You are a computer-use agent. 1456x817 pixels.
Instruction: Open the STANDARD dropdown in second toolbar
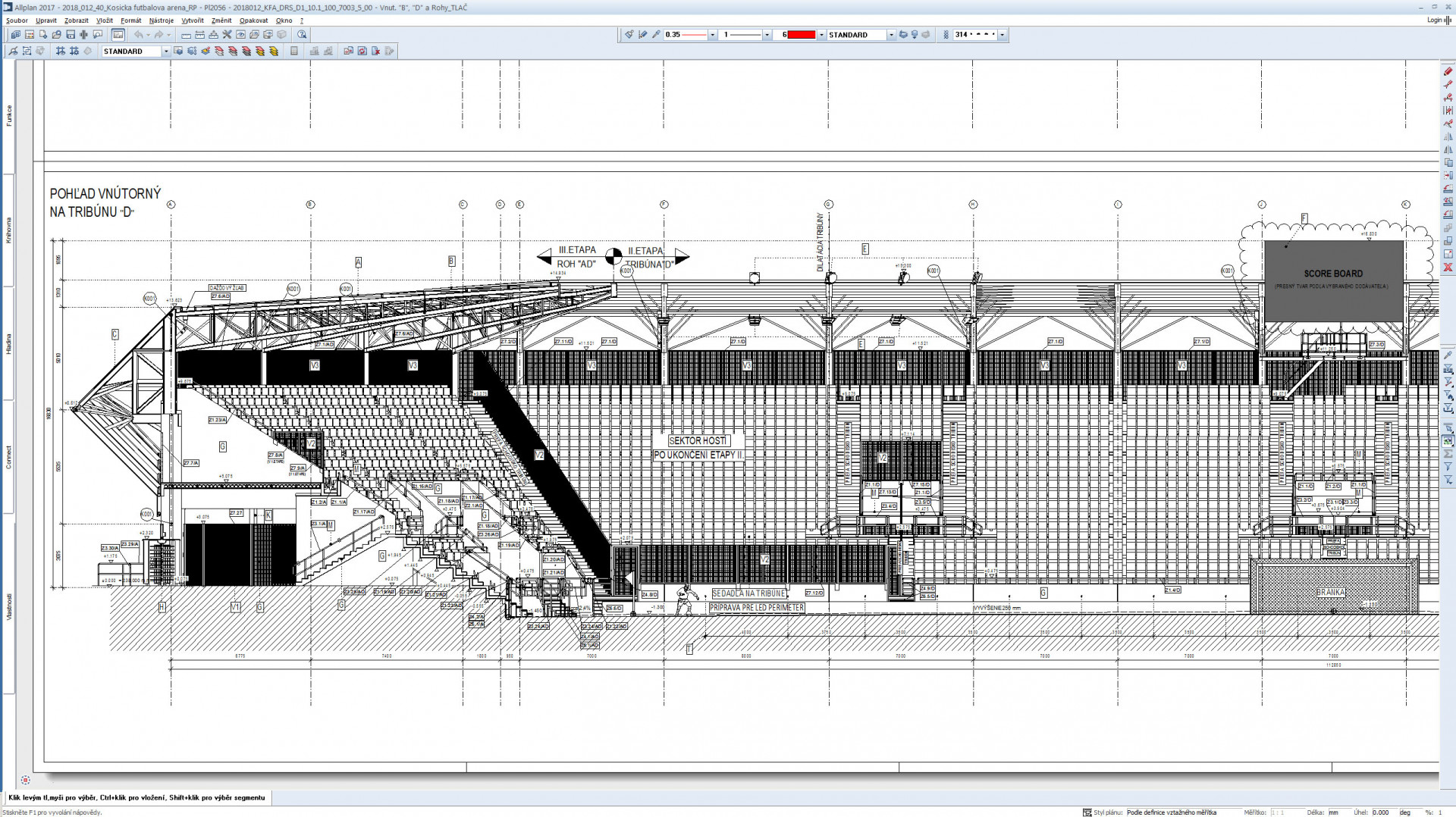tap(165, 52)
